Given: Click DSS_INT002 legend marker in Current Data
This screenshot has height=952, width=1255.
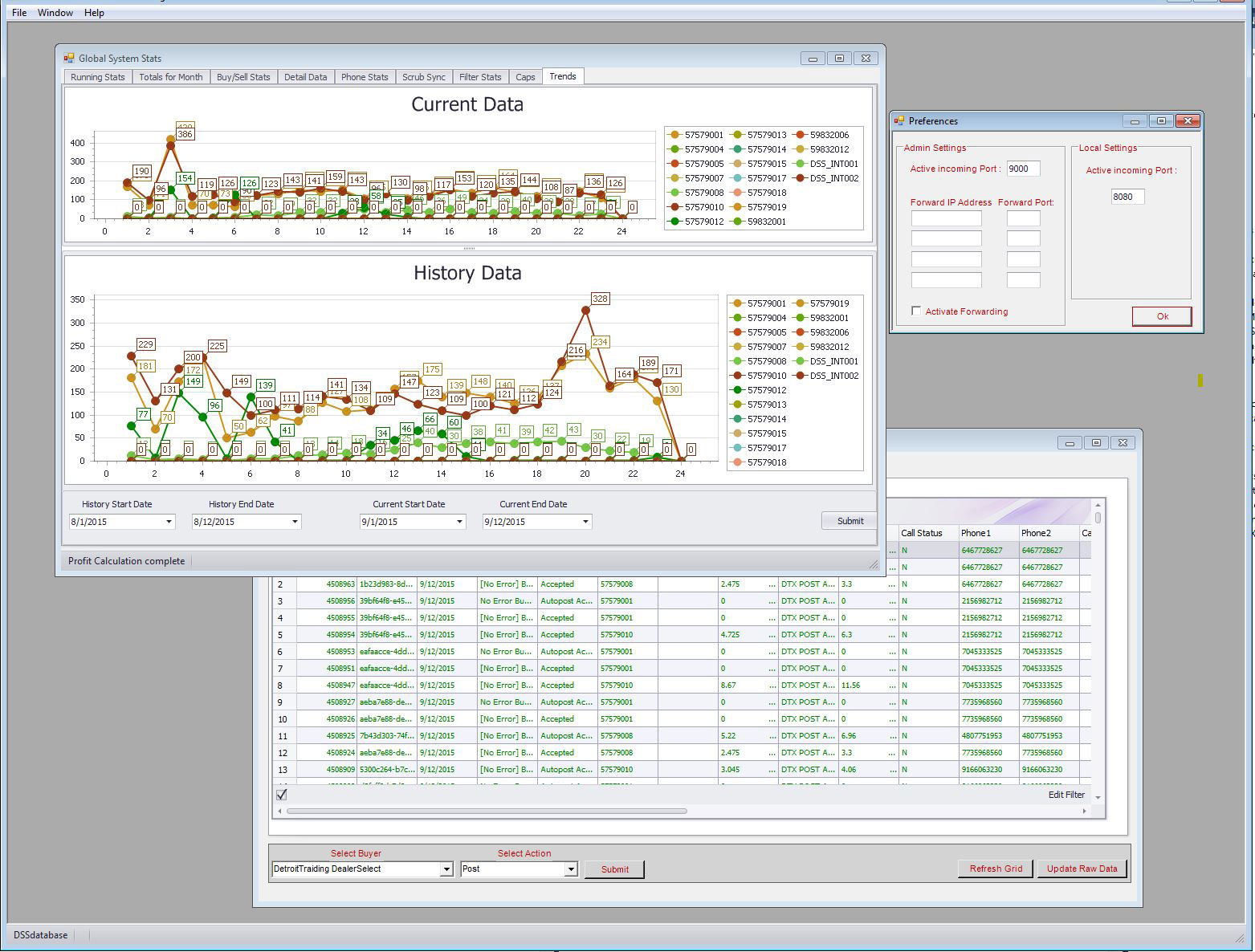Looking at the screenshot, I should pos(800,178).
